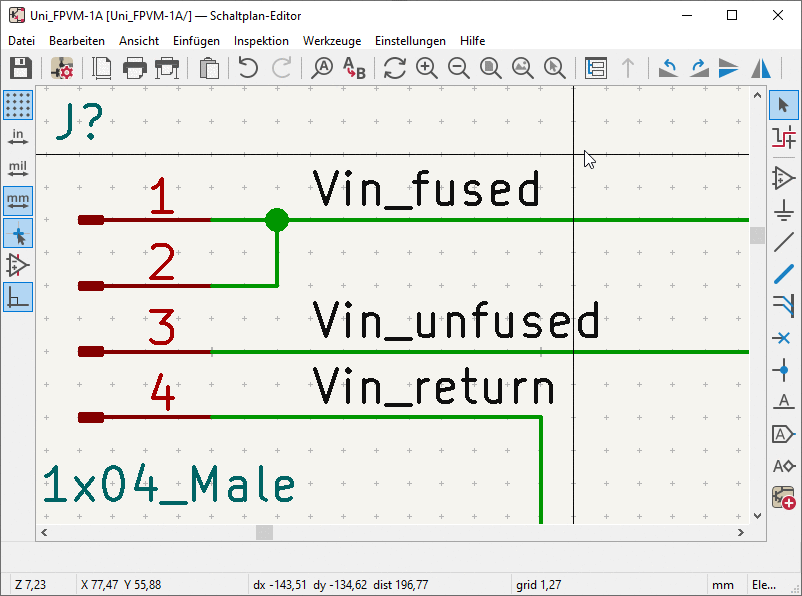The height and width of the screenshot is (596, 802).
Task: Zoom out of the schematic
Action: point(459,68)
